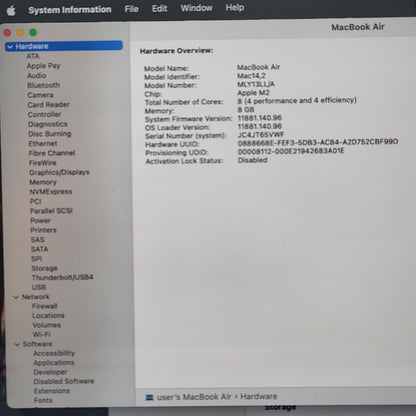Click the Provisioning UDID value
The height and width of the screenshot is (416, 416).
(291, 151)
